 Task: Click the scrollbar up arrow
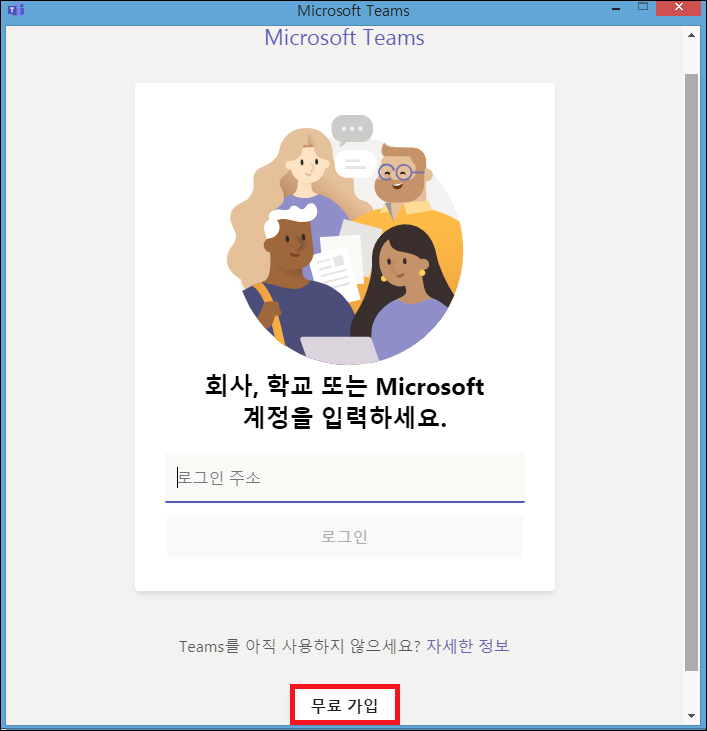(692, 35)
